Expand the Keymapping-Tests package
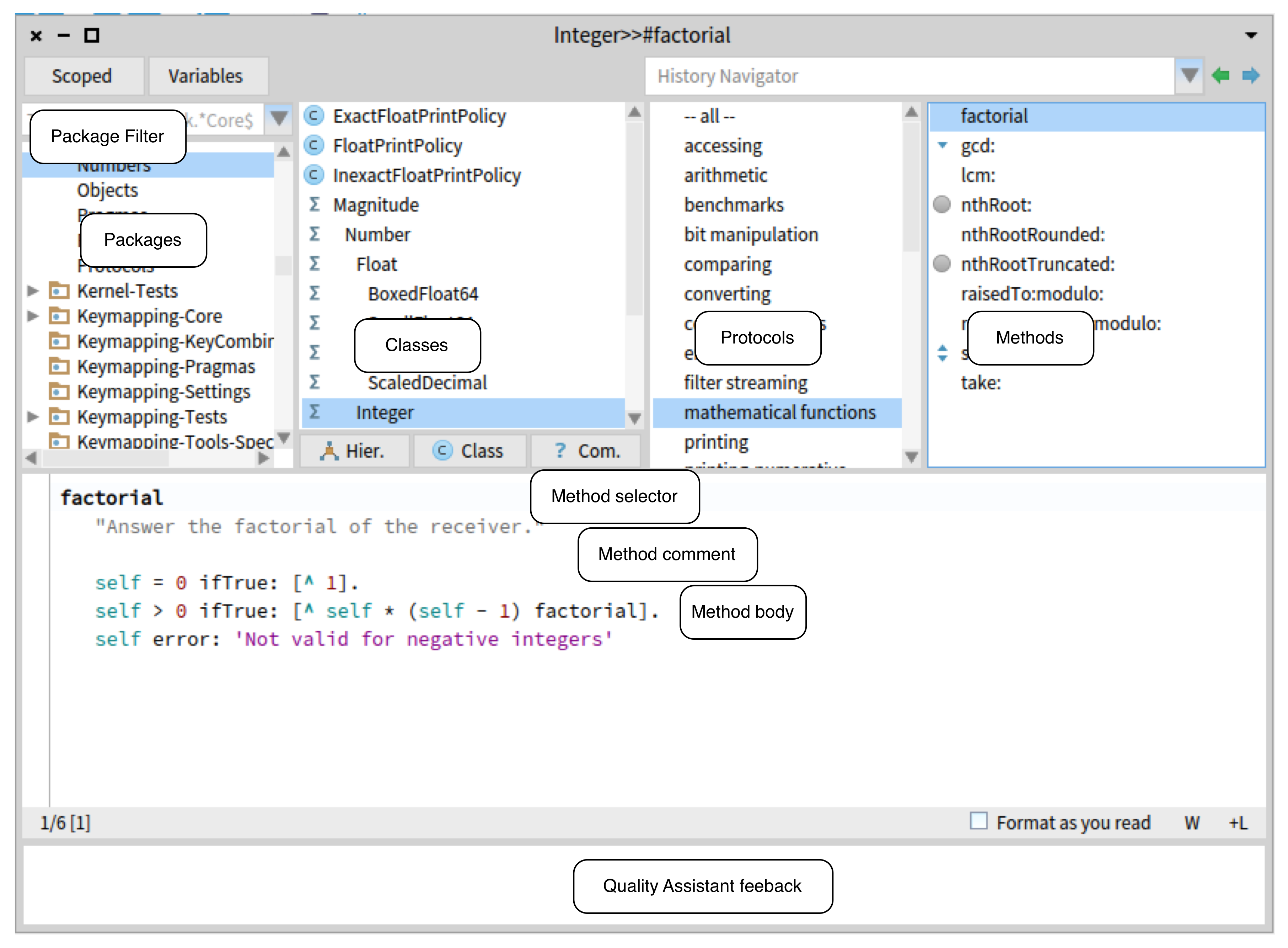This screenshot has width=1288, height=948. pyautogui.click(x=33, y=417)
